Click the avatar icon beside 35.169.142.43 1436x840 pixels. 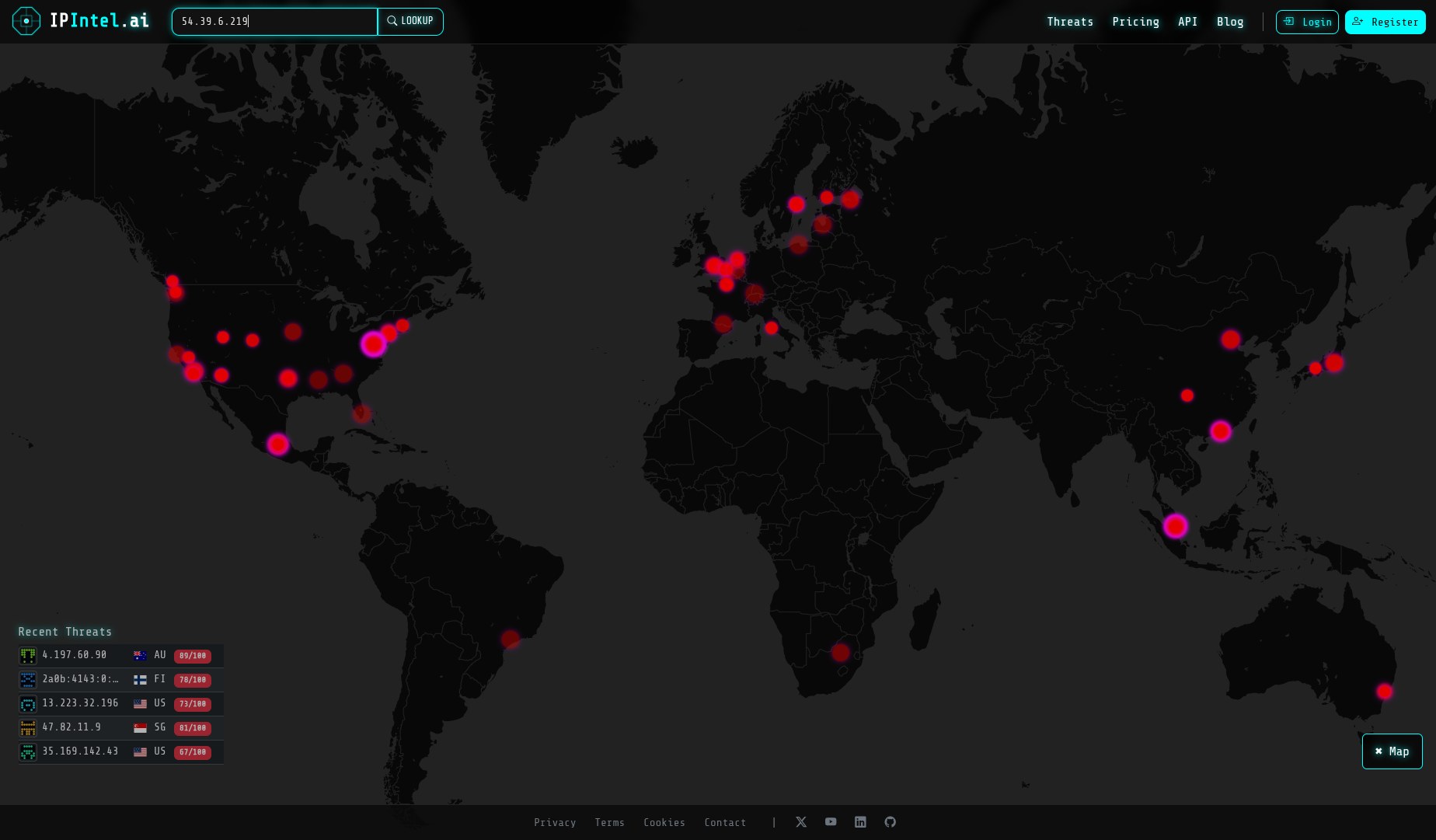pyautogui.click(x=28, y=752)
